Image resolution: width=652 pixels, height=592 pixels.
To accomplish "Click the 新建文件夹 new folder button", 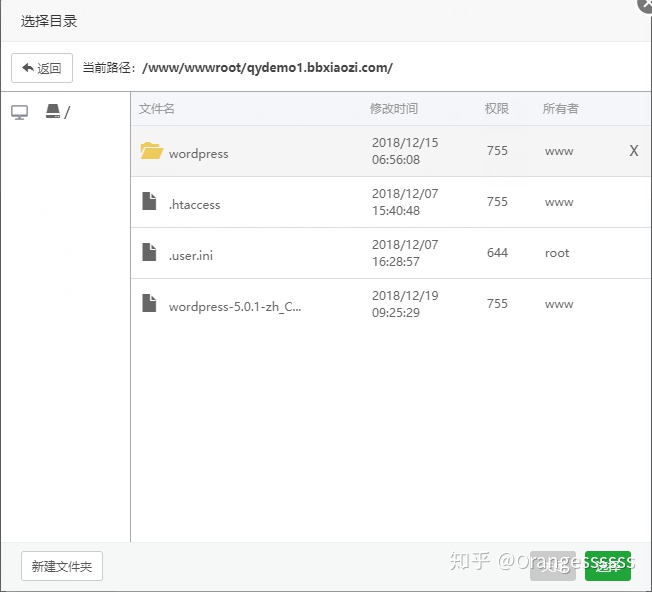I will tap(62, 566).
